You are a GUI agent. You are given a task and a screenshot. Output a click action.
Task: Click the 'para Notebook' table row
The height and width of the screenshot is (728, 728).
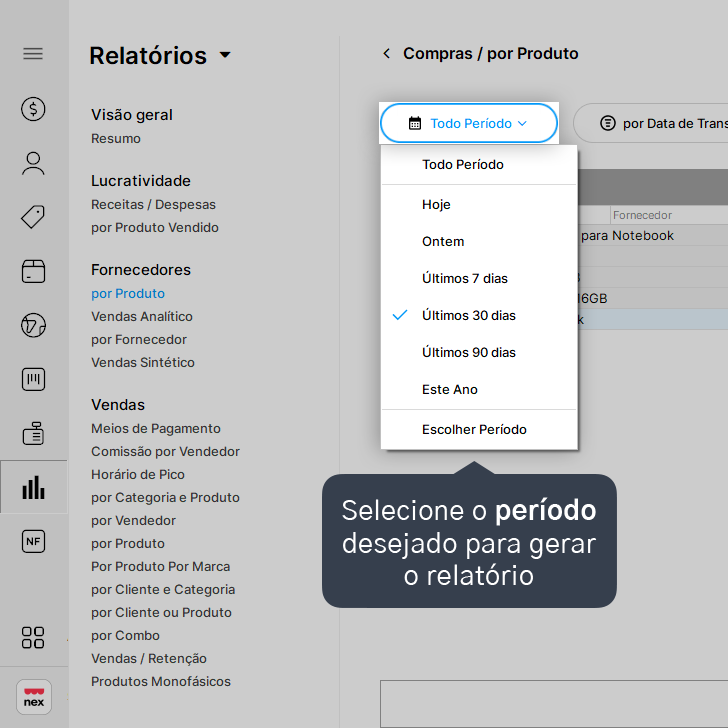[653, 236]
